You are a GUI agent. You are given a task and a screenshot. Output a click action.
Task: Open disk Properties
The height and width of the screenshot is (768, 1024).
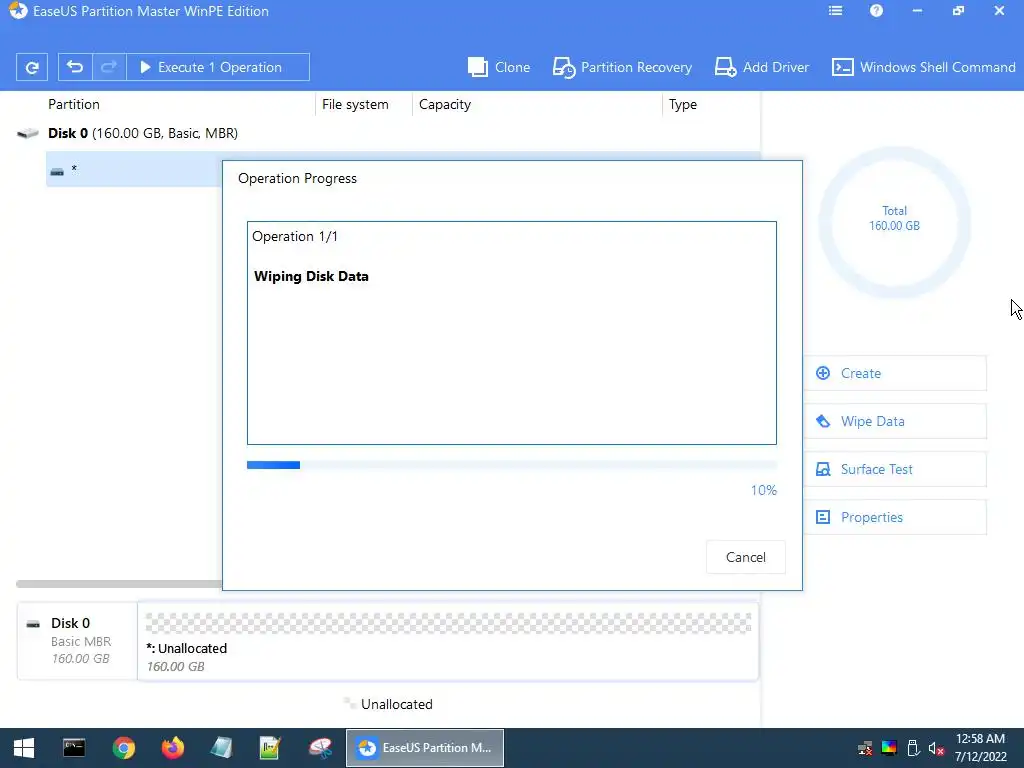click(895, 517)
